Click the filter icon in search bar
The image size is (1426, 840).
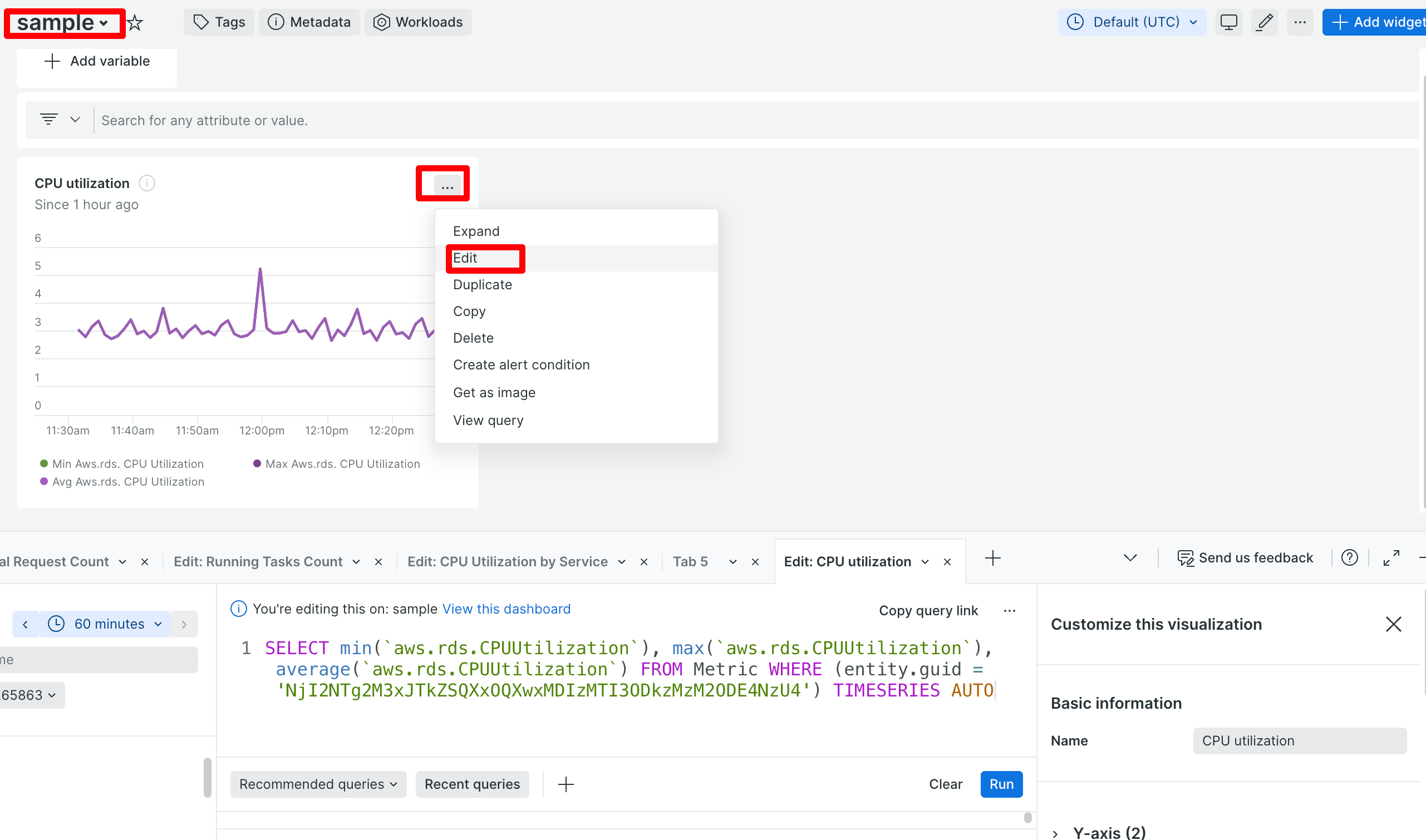[50, 120]
